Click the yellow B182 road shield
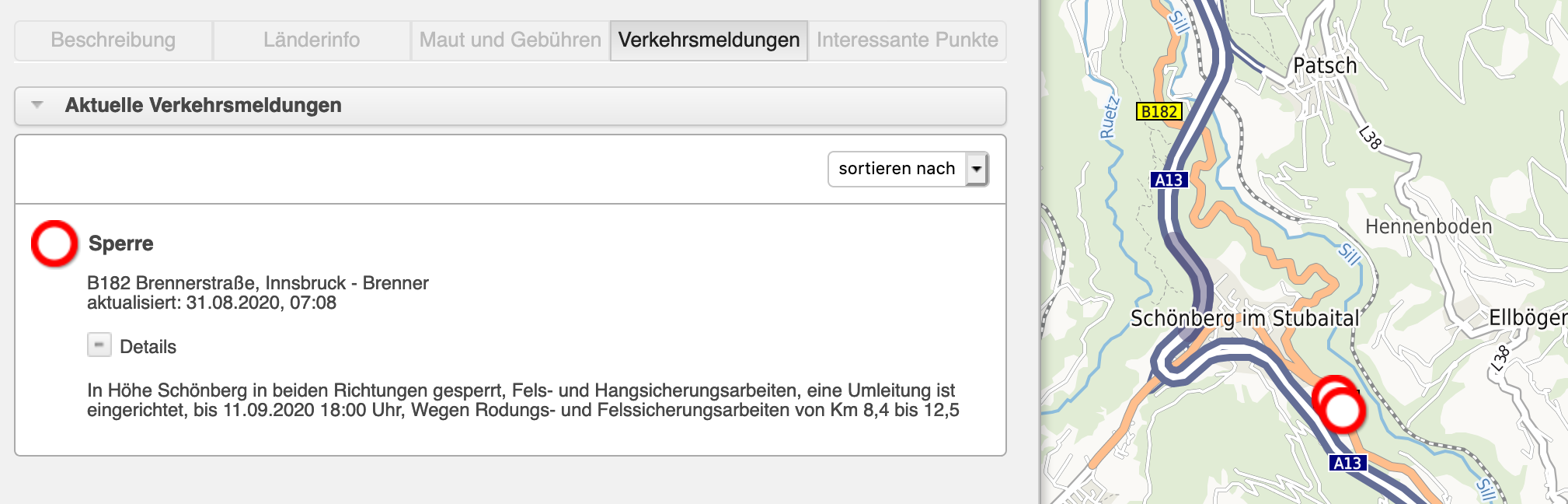1568x504 pixels. click(1159, 111)
